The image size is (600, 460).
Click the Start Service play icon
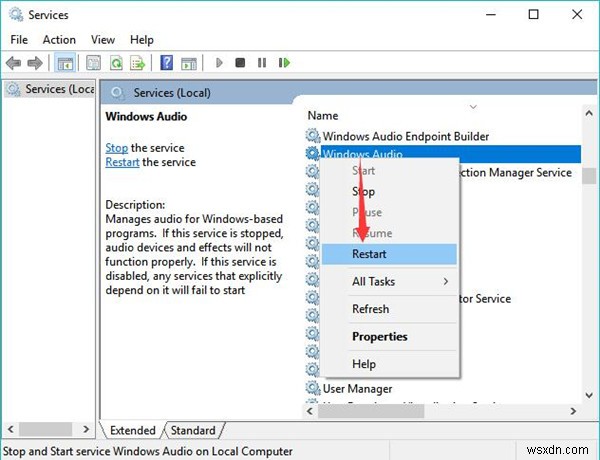click(x=219, y=62)
